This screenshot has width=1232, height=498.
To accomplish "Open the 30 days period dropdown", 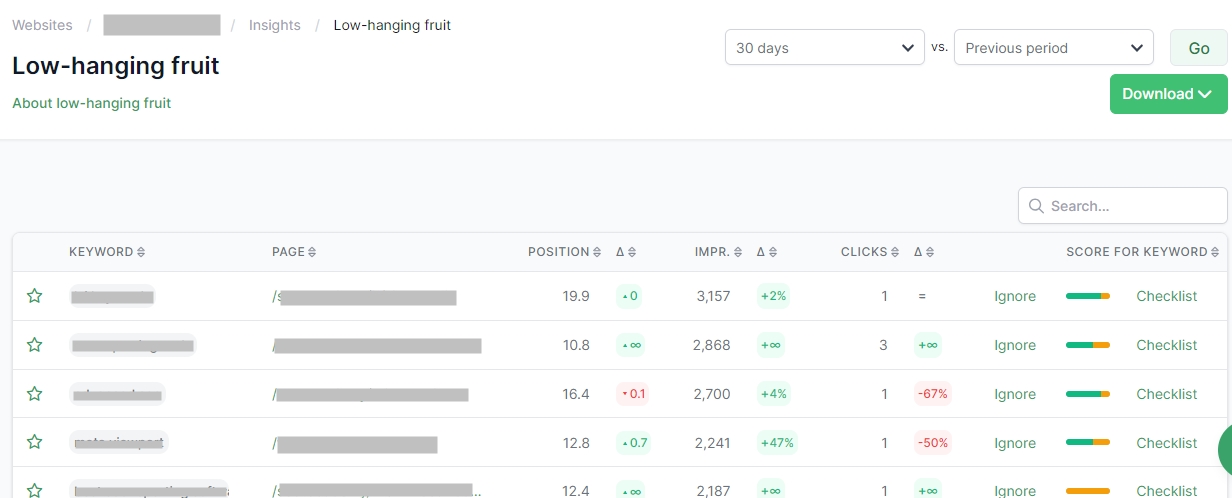I will 824,47.
